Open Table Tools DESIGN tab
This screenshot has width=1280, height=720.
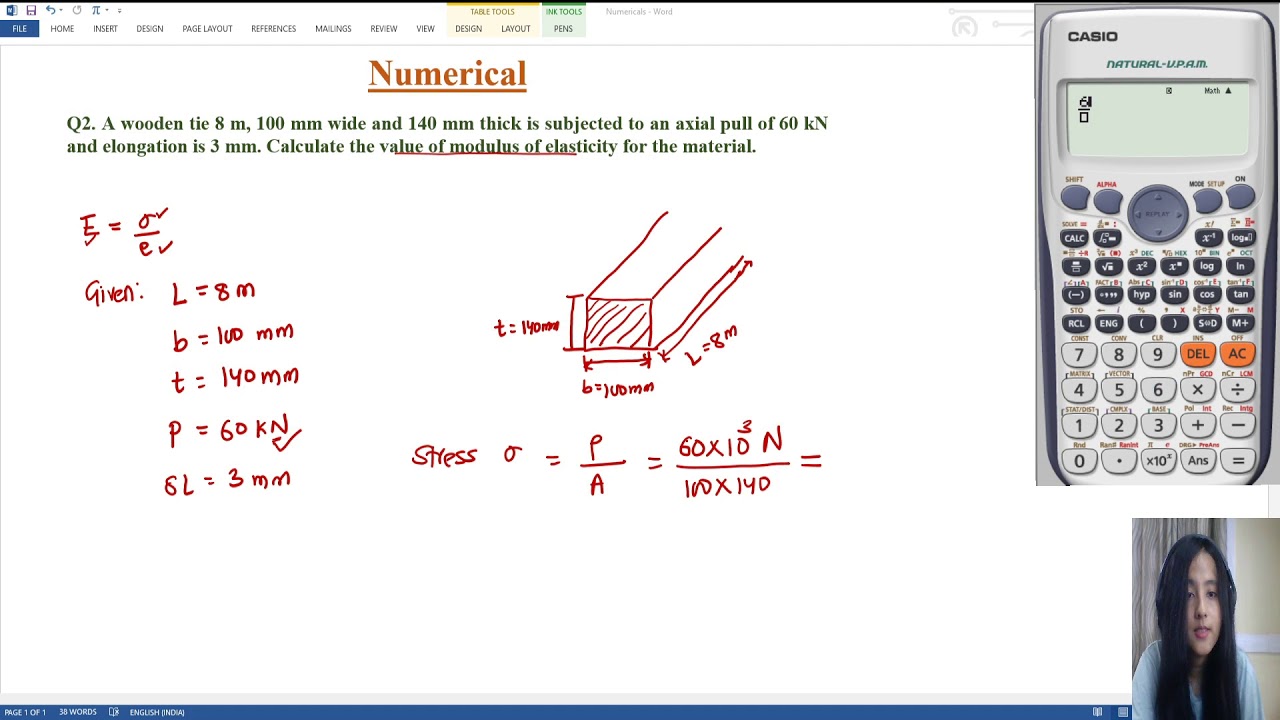[468, 29]
